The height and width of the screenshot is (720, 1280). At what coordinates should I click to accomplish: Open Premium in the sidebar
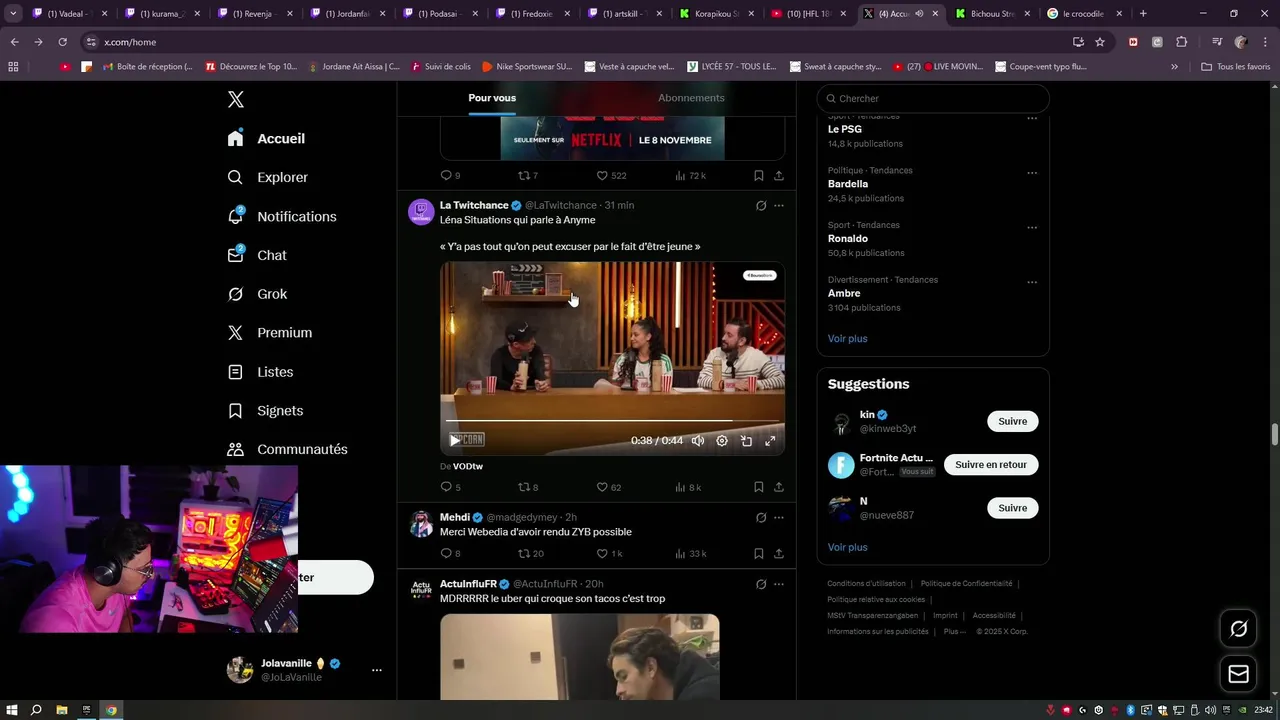pyautogui.click(x=269, y=333)
